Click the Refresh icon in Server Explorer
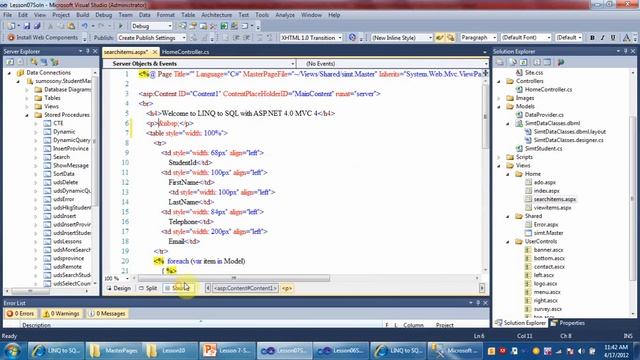 (x=10, y=62)
